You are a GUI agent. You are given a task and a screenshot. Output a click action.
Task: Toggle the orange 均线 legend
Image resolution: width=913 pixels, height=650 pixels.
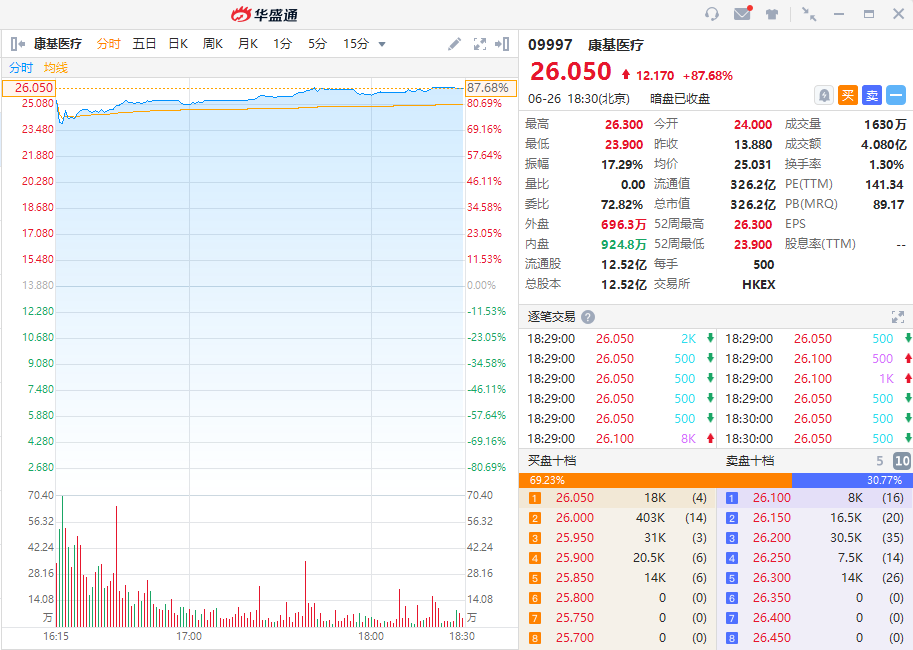pos(56,68)
